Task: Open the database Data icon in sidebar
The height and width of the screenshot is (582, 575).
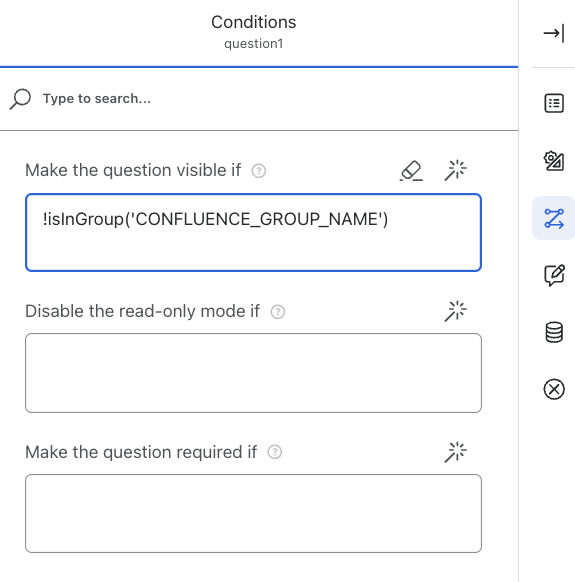Action: pos(554,332)
